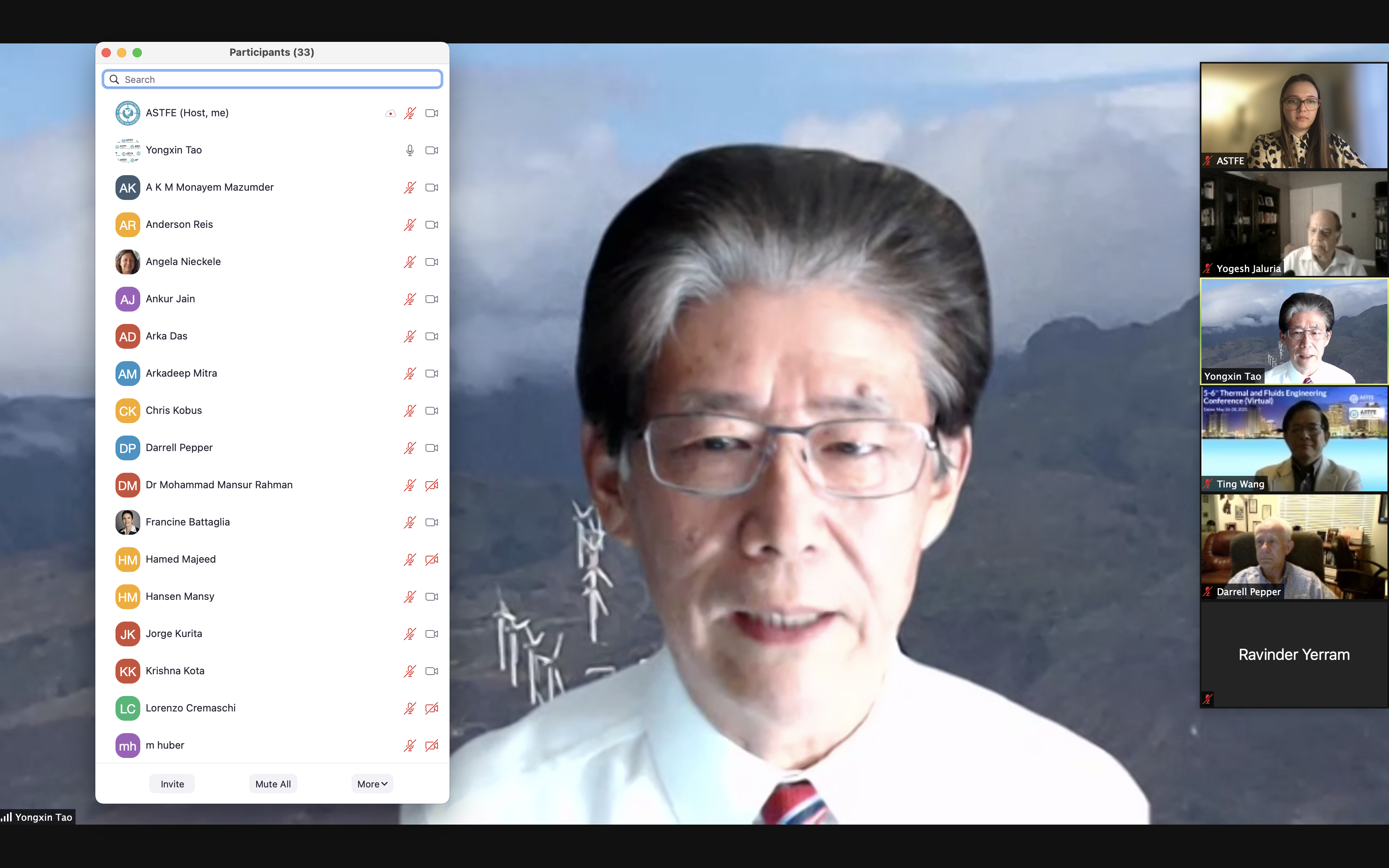Screen dimensions: 1389x868
Task: Click the recording indicator icon beside ASTFE
Action: point(390,113)
